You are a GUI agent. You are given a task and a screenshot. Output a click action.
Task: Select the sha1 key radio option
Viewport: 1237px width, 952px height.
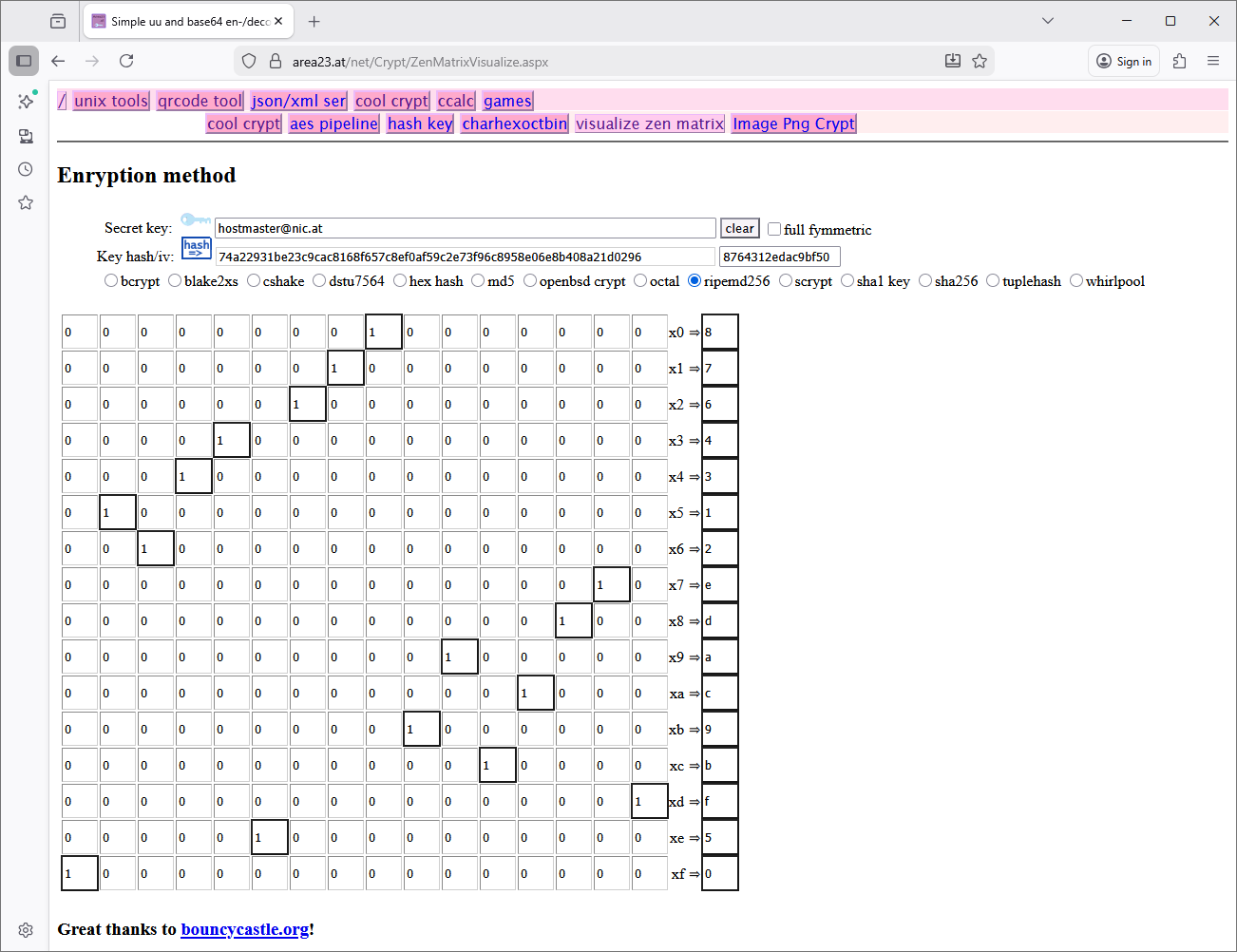(847, 280)
